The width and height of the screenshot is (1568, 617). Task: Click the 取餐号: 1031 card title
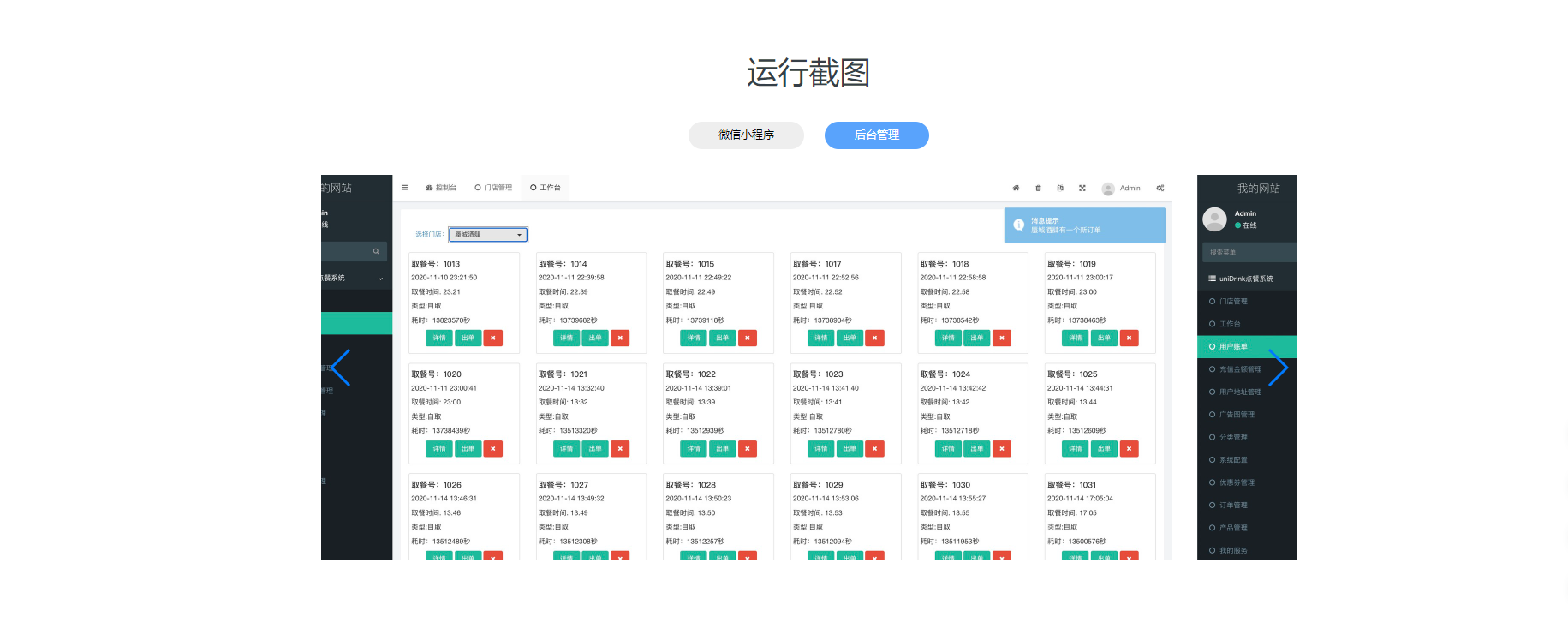point(1071,485)
